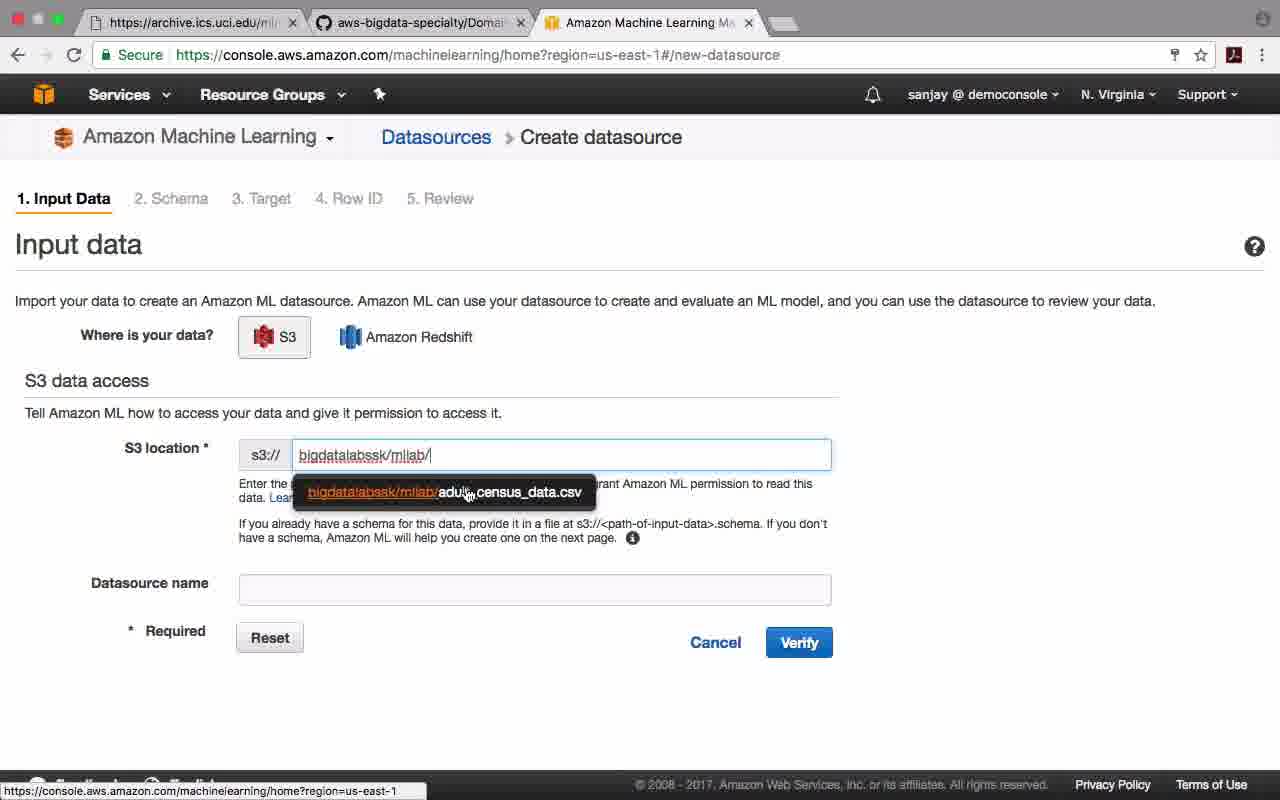The height and width of the screenshot is (800, 1280).
Task: Open a new browser tab
Action: 783,23
